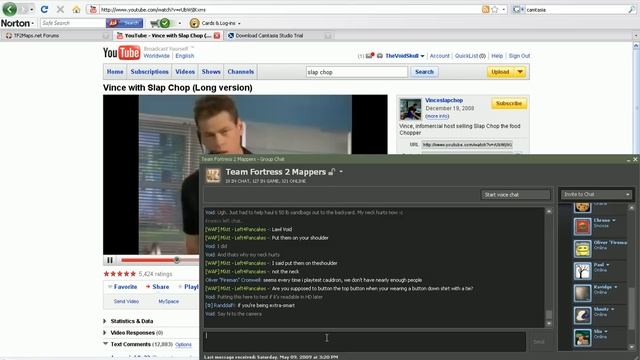
Task: Click the YouTube slap chop search field
Action: click(357, 72)
